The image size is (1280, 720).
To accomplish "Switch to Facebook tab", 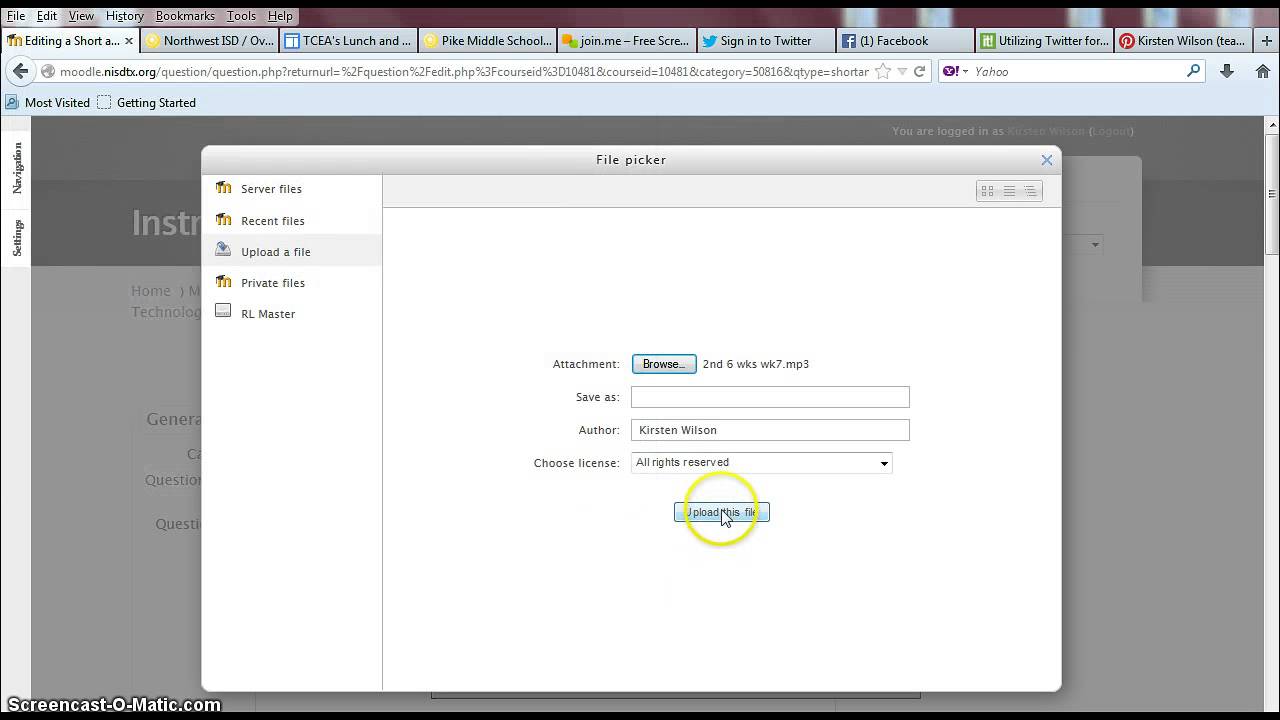I will [904, 41].
